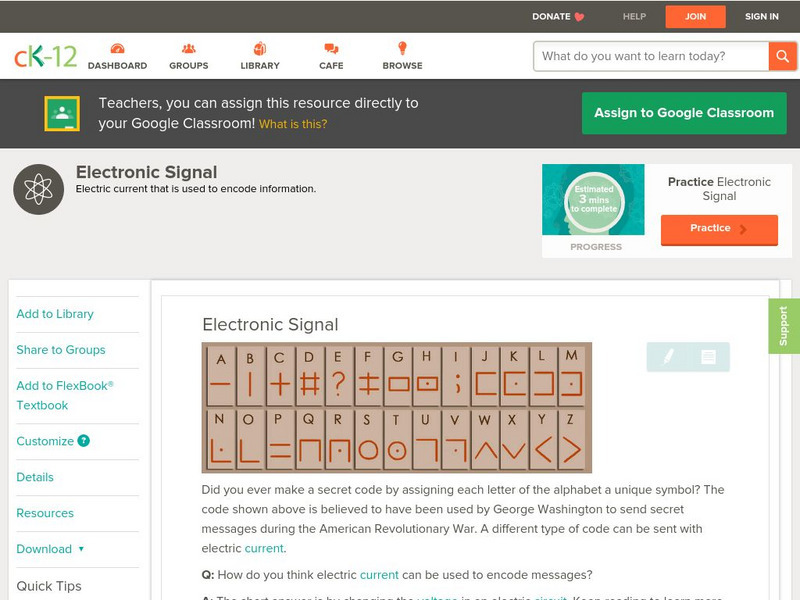This screenshot has height=600, width=800.
Task: Open the Cafe chat icon
Action: (331, 49)
